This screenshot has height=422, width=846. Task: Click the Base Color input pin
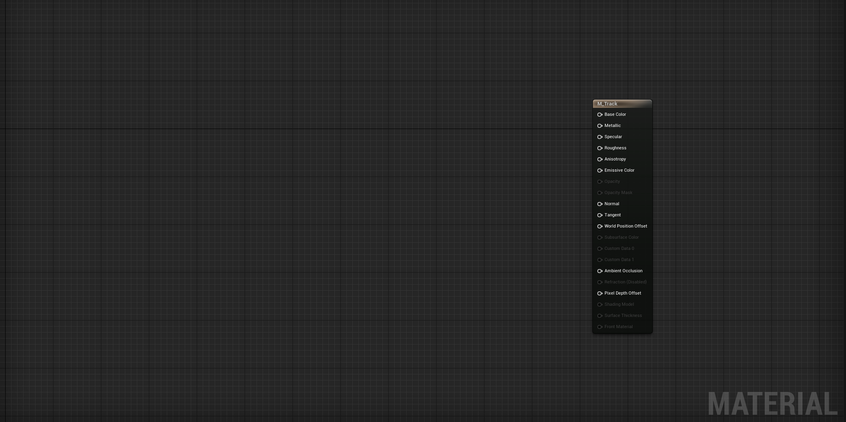coord(600,115)
